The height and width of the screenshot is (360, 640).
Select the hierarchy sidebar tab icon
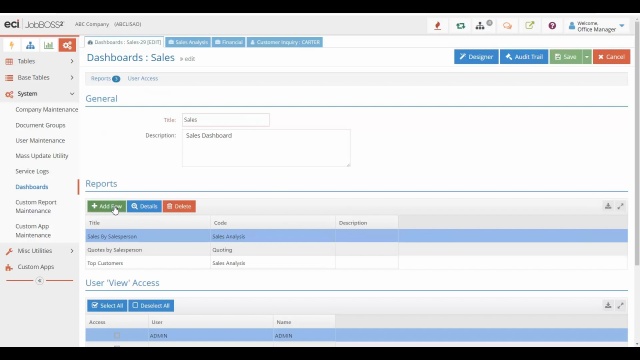click(30, 45)
